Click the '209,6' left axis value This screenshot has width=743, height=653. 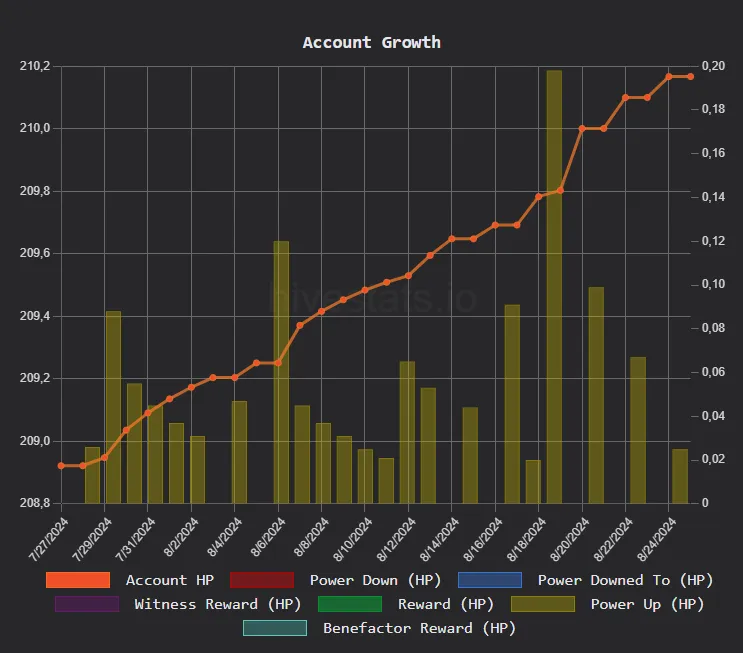pos(35,253)
